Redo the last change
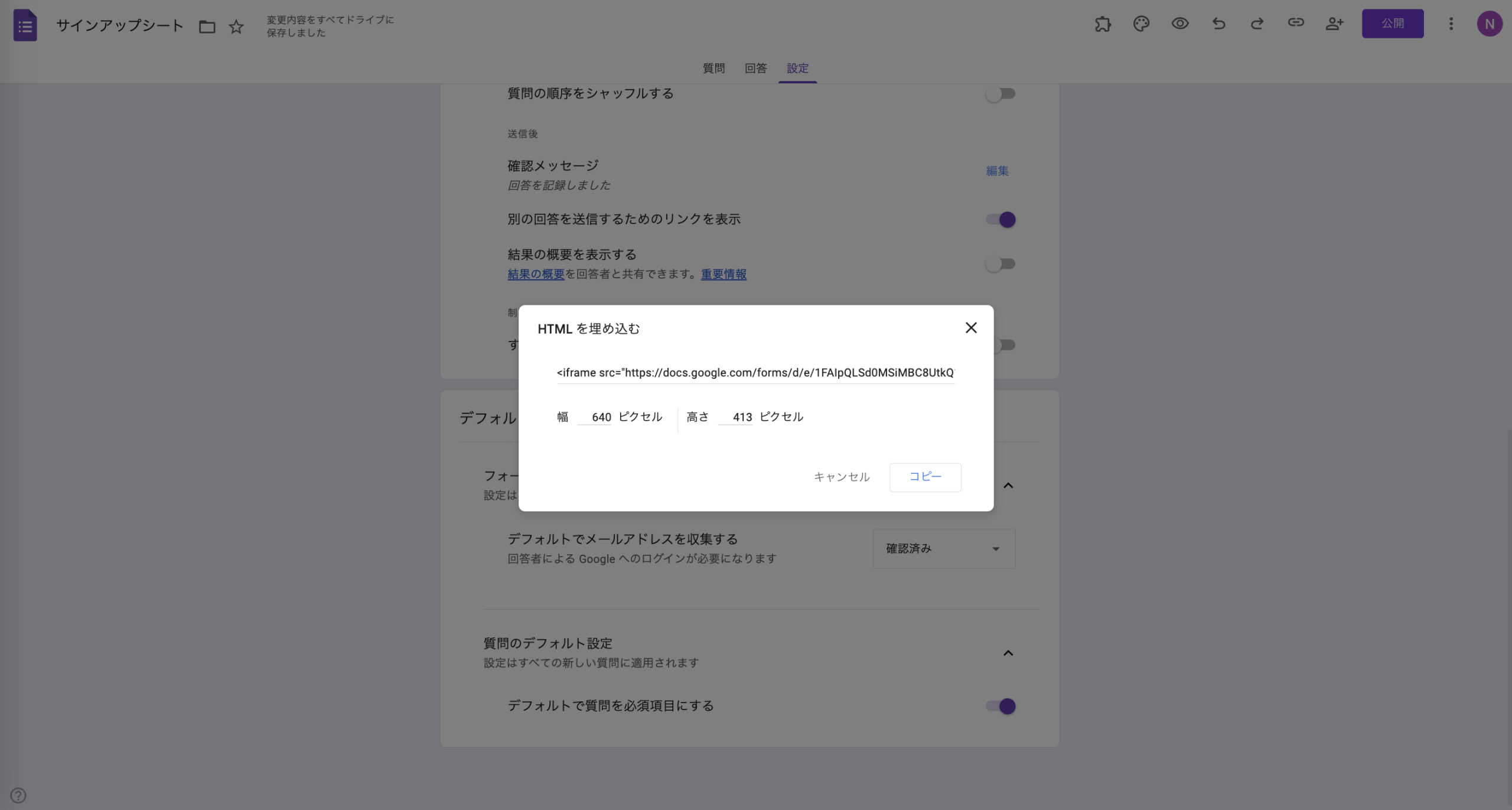 pyautogui.click(x=1257, y=24)
